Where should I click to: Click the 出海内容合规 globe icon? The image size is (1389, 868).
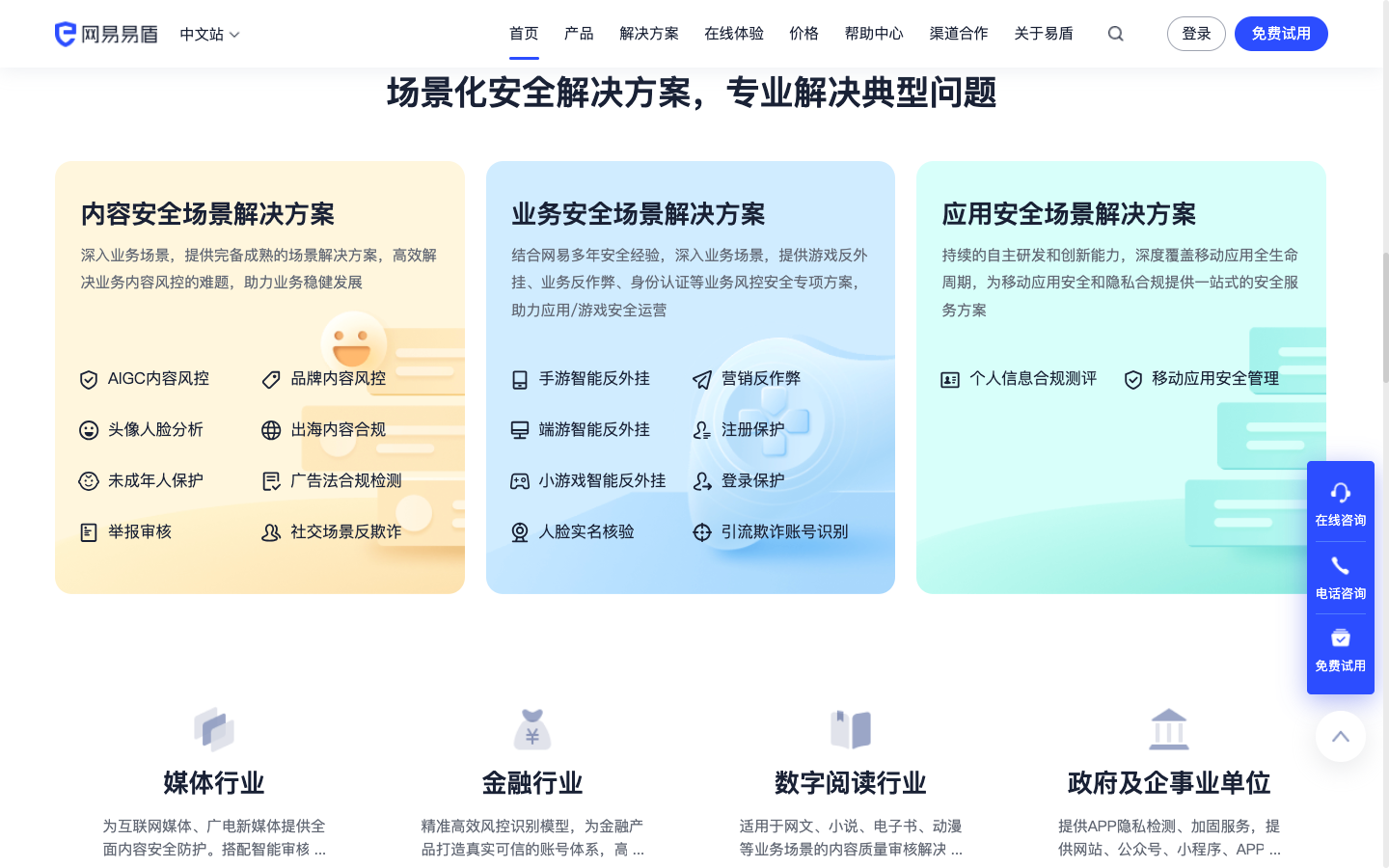(271, 430)
